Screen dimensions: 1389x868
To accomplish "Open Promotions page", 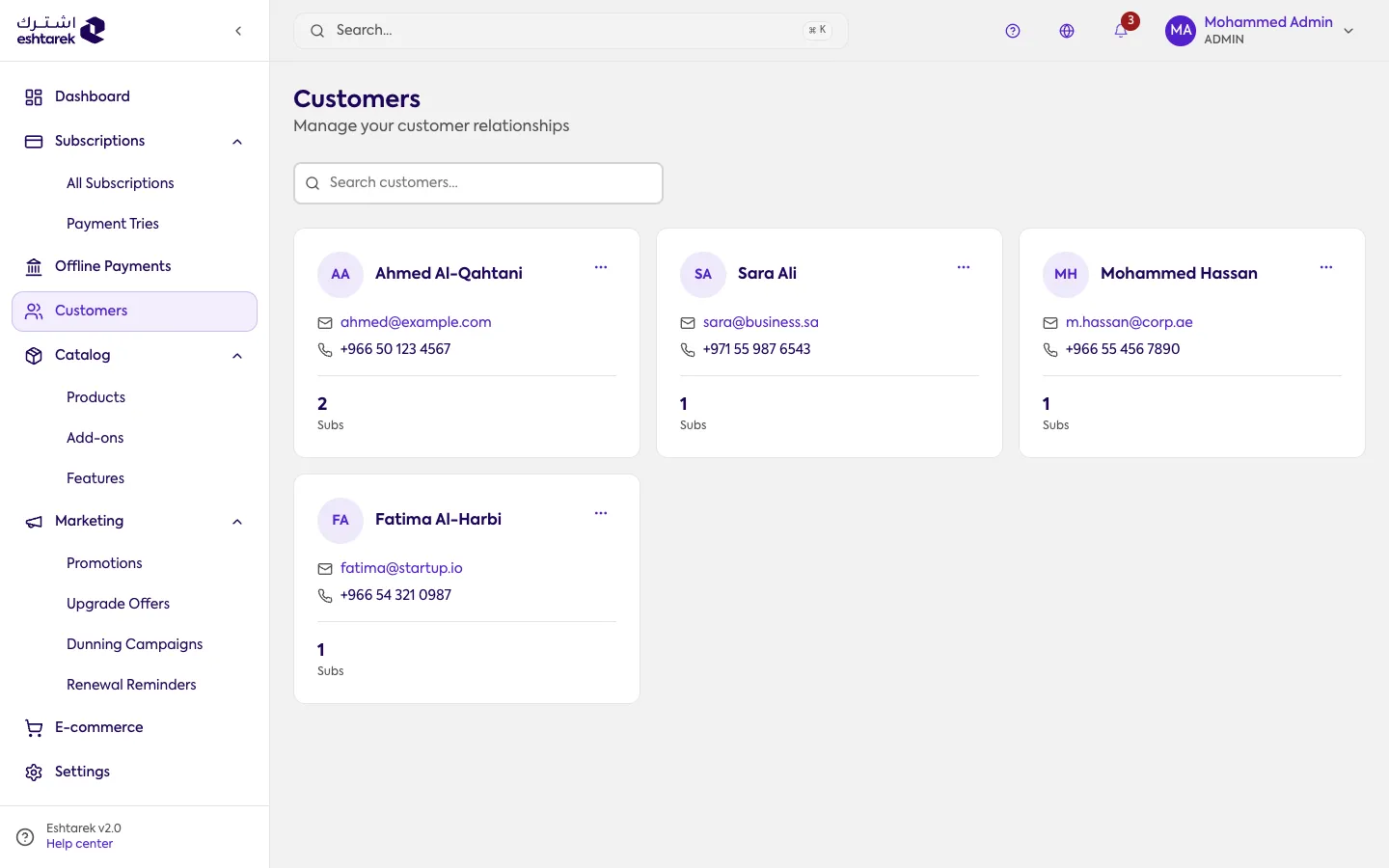I will coord(104,563).
